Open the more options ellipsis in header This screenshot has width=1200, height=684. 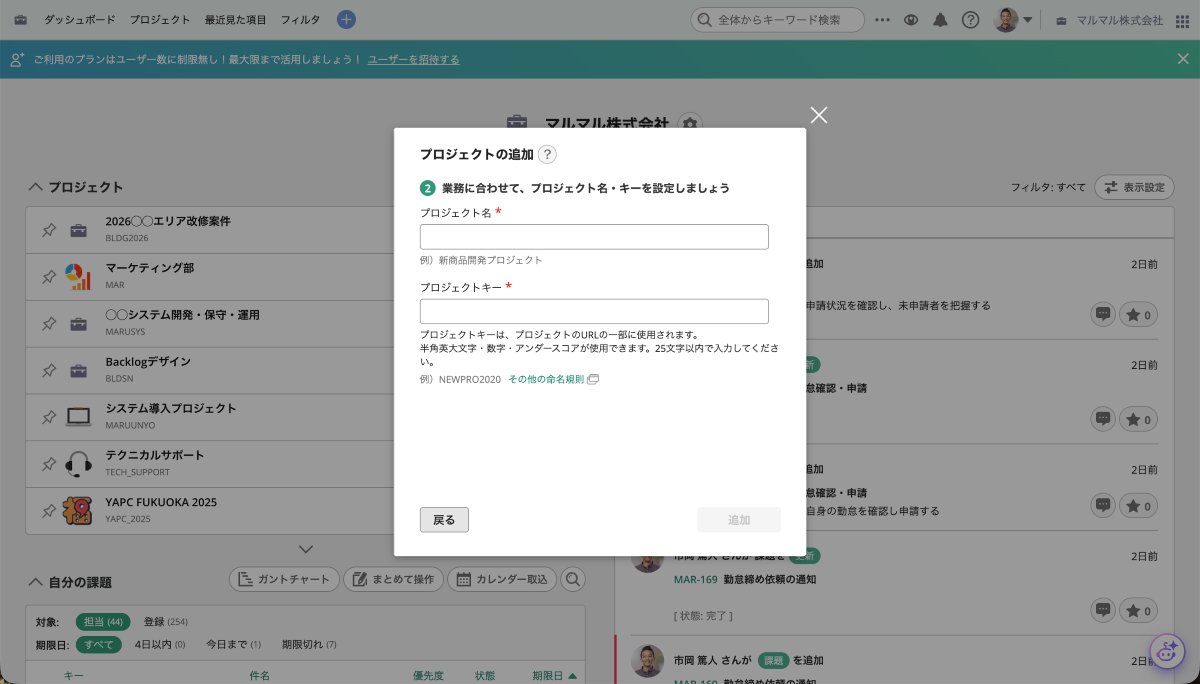[882, 20]
